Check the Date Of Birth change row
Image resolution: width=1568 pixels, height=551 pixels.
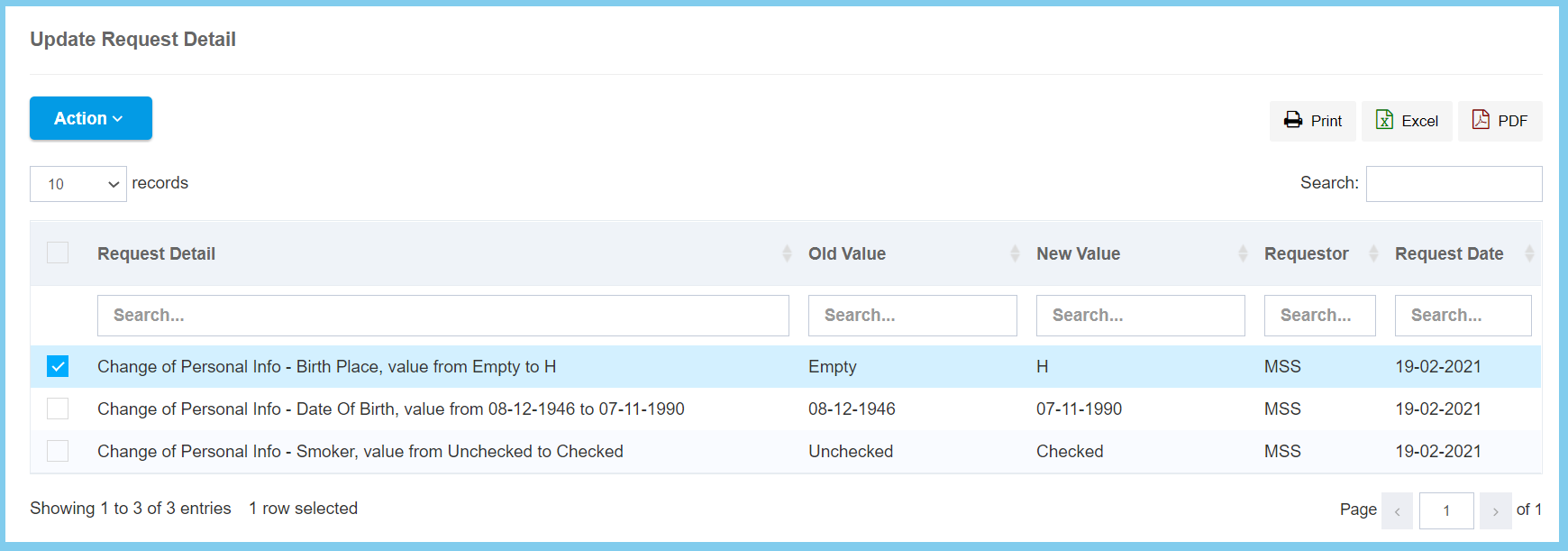58,409
